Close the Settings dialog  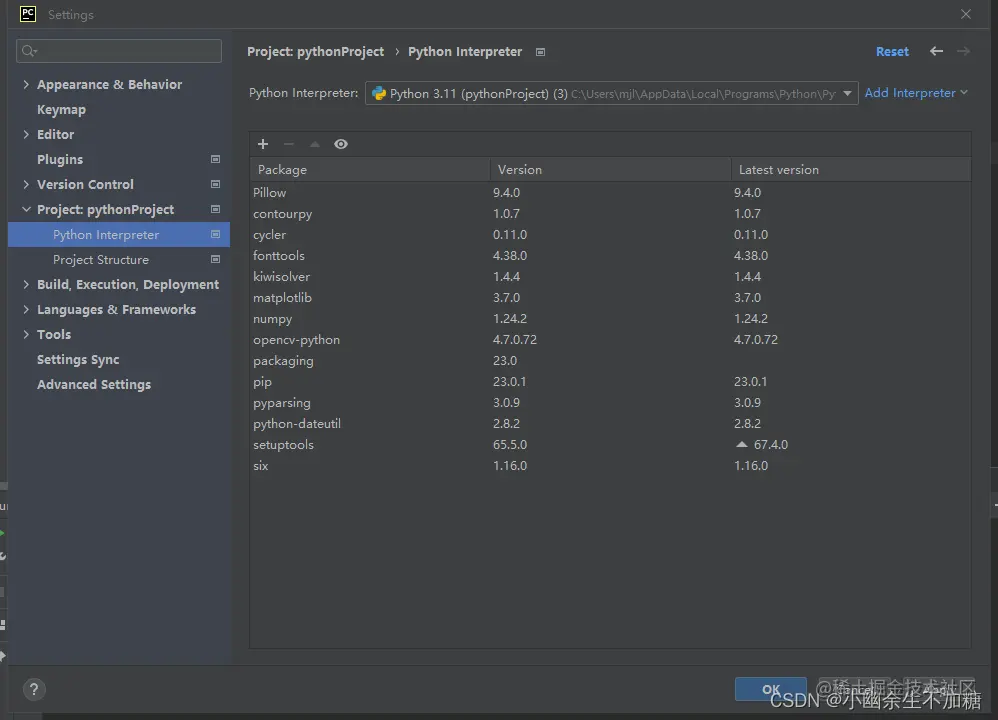(966, 14)
